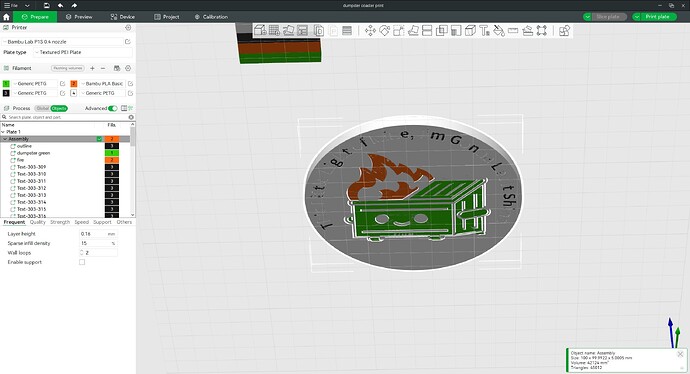Select the Move tool in toolbar
The image size is (690, 374).
370,30
